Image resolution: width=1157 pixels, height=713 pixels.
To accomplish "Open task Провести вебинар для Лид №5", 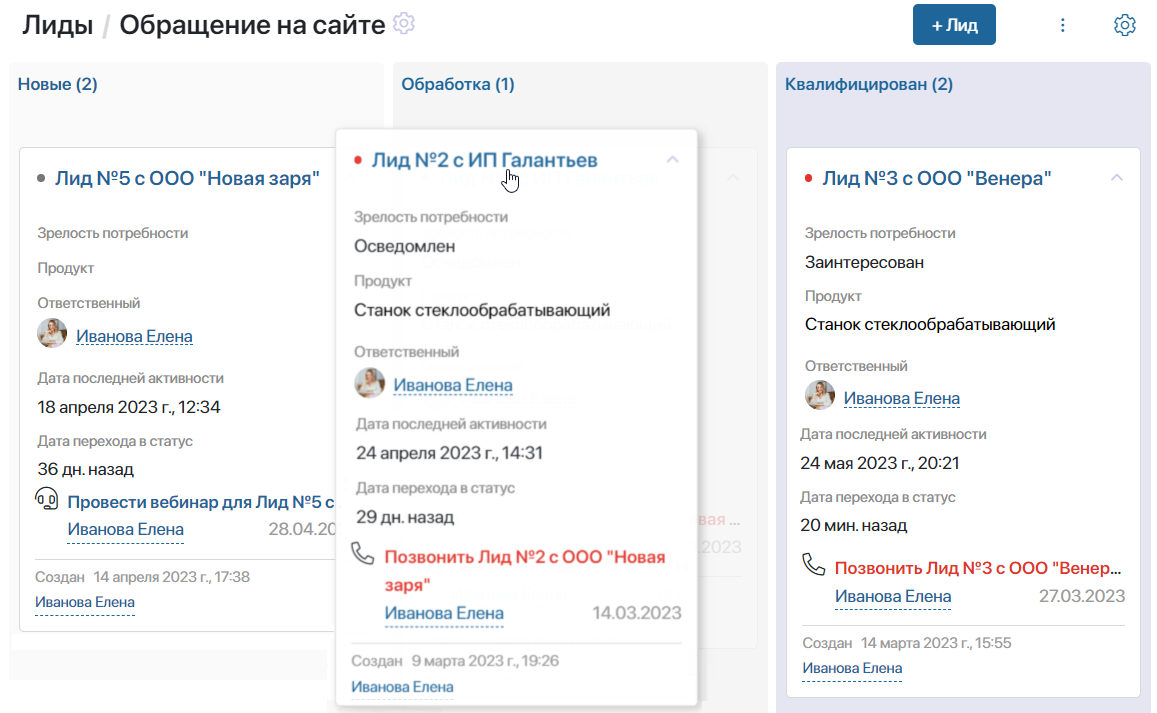I will (x=201, y=502).
